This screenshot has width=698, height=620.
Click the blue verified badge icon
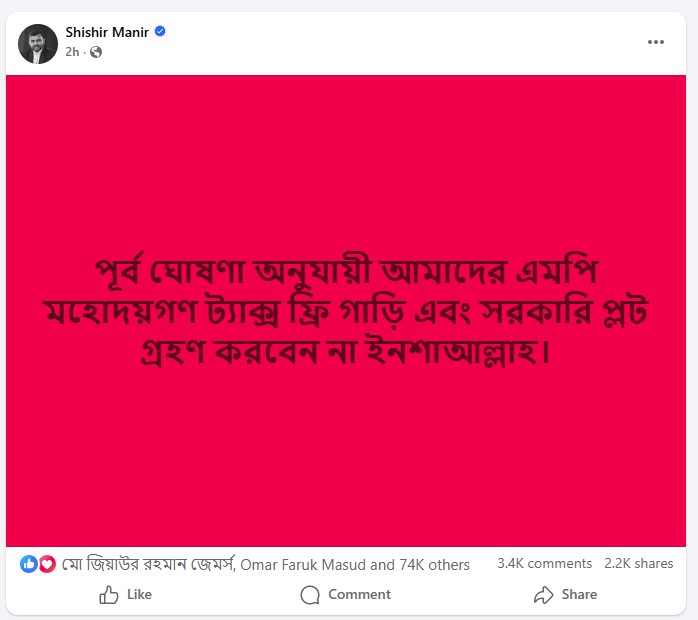pyautogui.click(x=160, y=32)
